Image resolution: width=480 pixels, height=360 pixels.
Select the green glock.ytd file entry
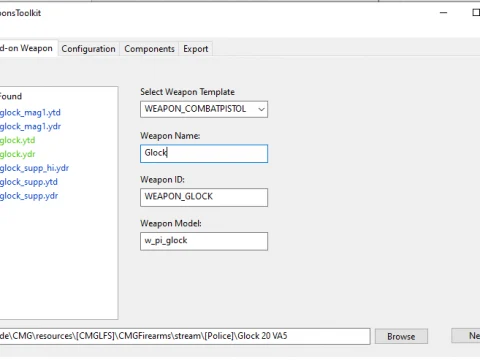click(17, 140)
